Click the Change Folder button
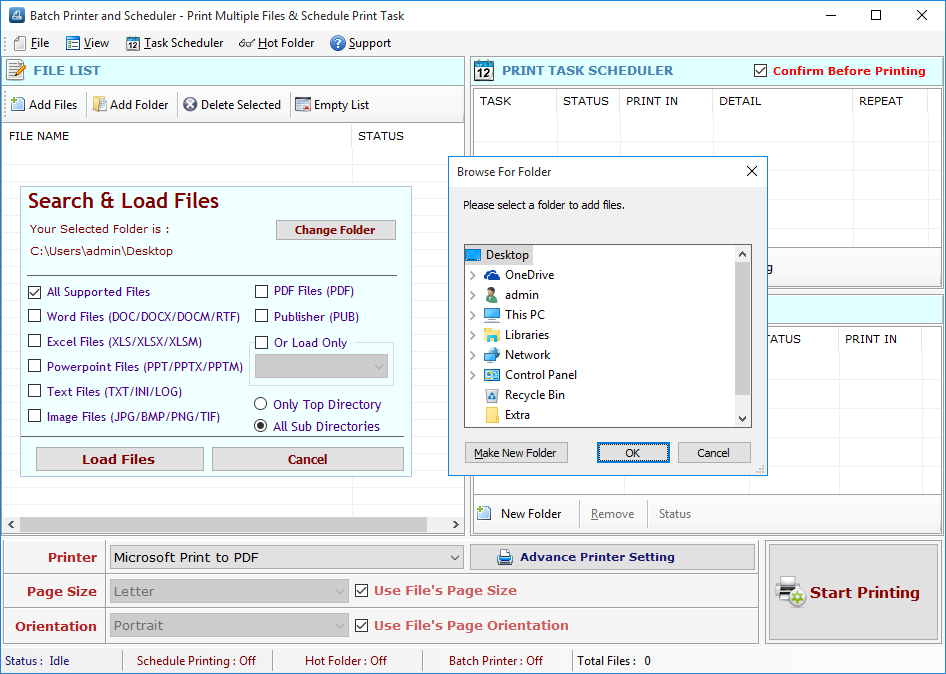The height and width of the screenshot is (674, 946). pyautogui.click(x=335, y=230)
